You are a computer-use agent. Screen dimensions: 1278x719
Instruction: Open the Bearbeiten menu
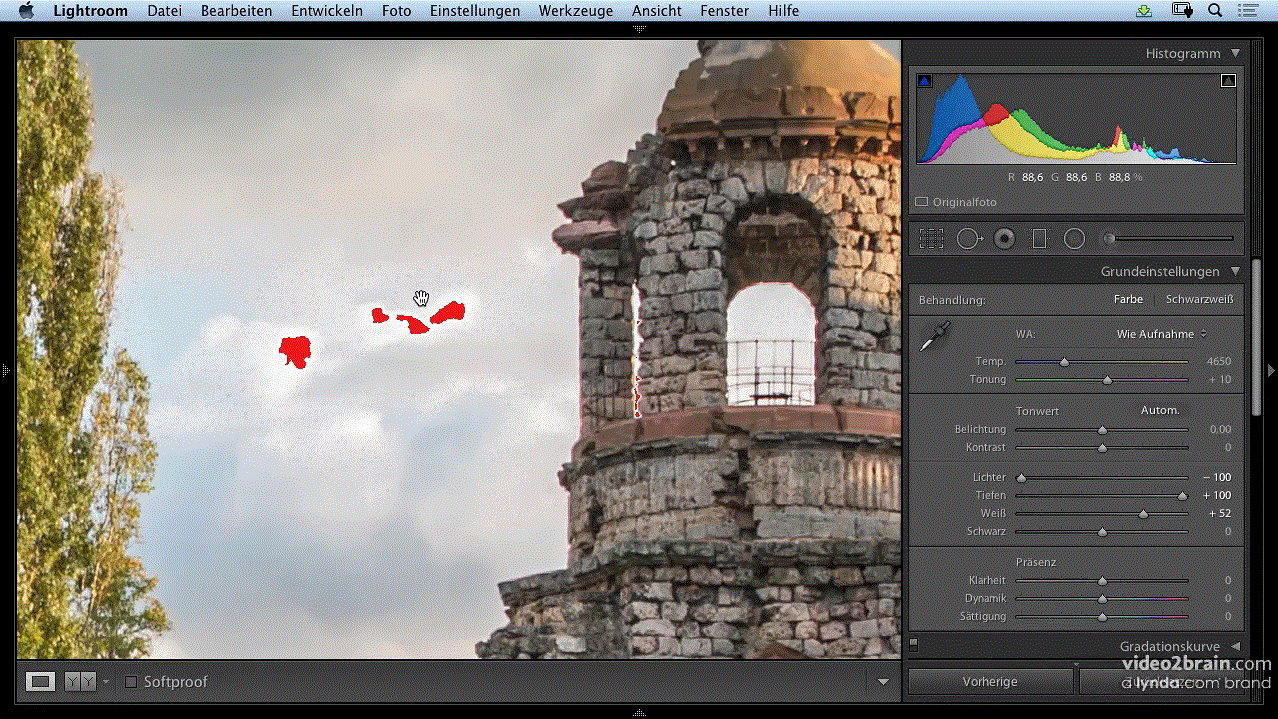(237, 11)
